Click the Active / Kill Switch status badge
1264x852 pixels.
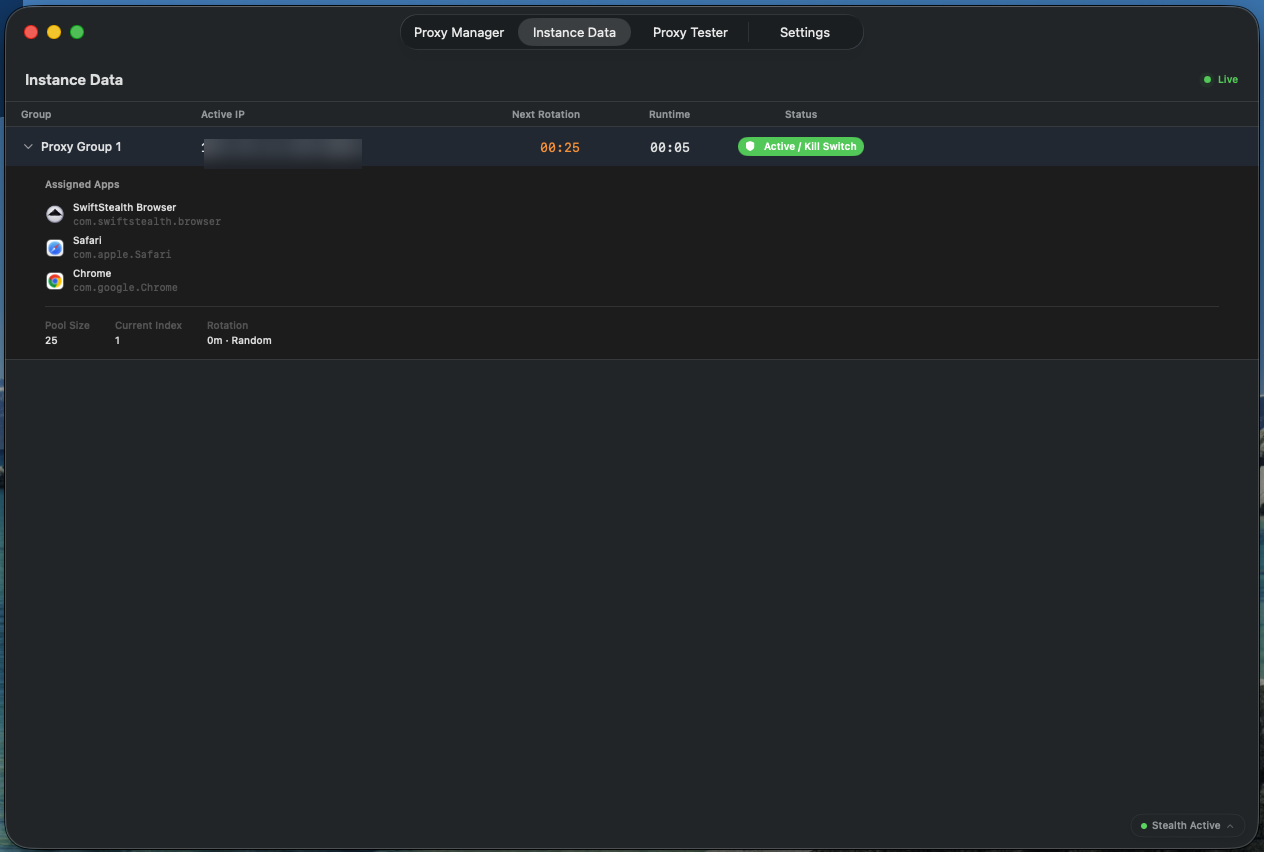(x=800, y=146)
